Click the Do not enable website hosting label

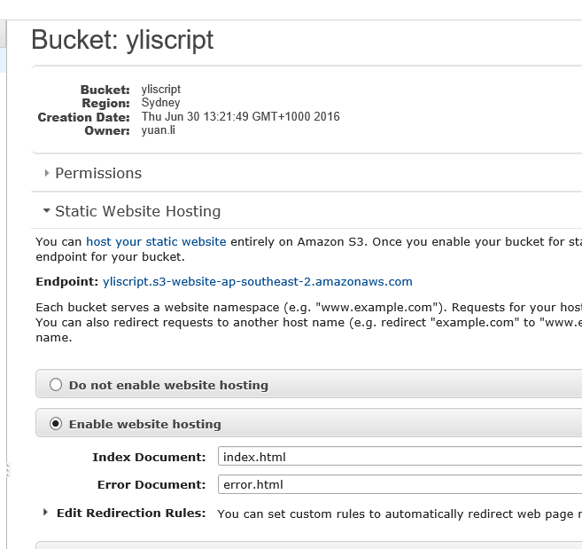[169, 385]
